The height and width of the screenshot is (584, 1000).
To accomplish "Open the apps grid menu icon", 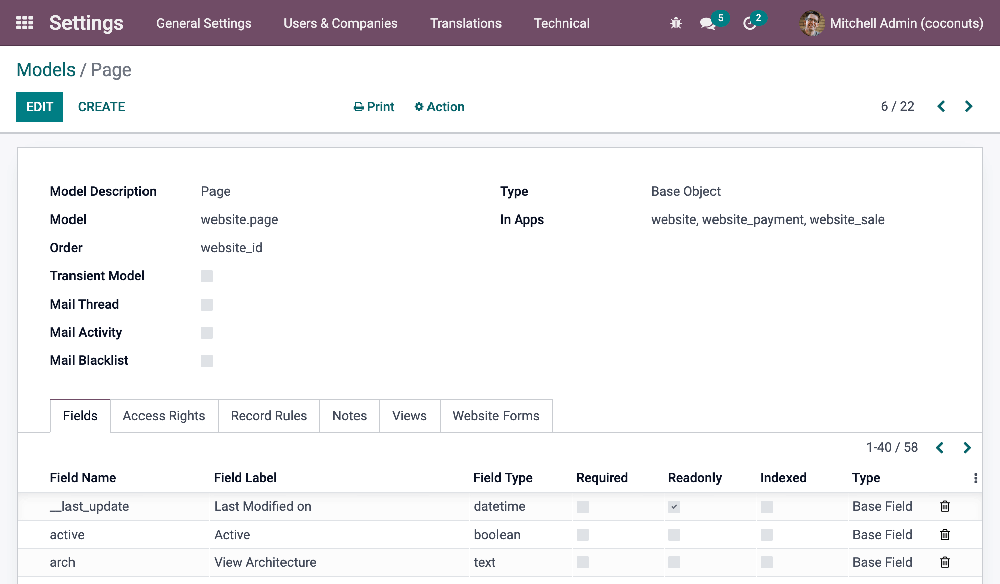I will coord(25,23).
